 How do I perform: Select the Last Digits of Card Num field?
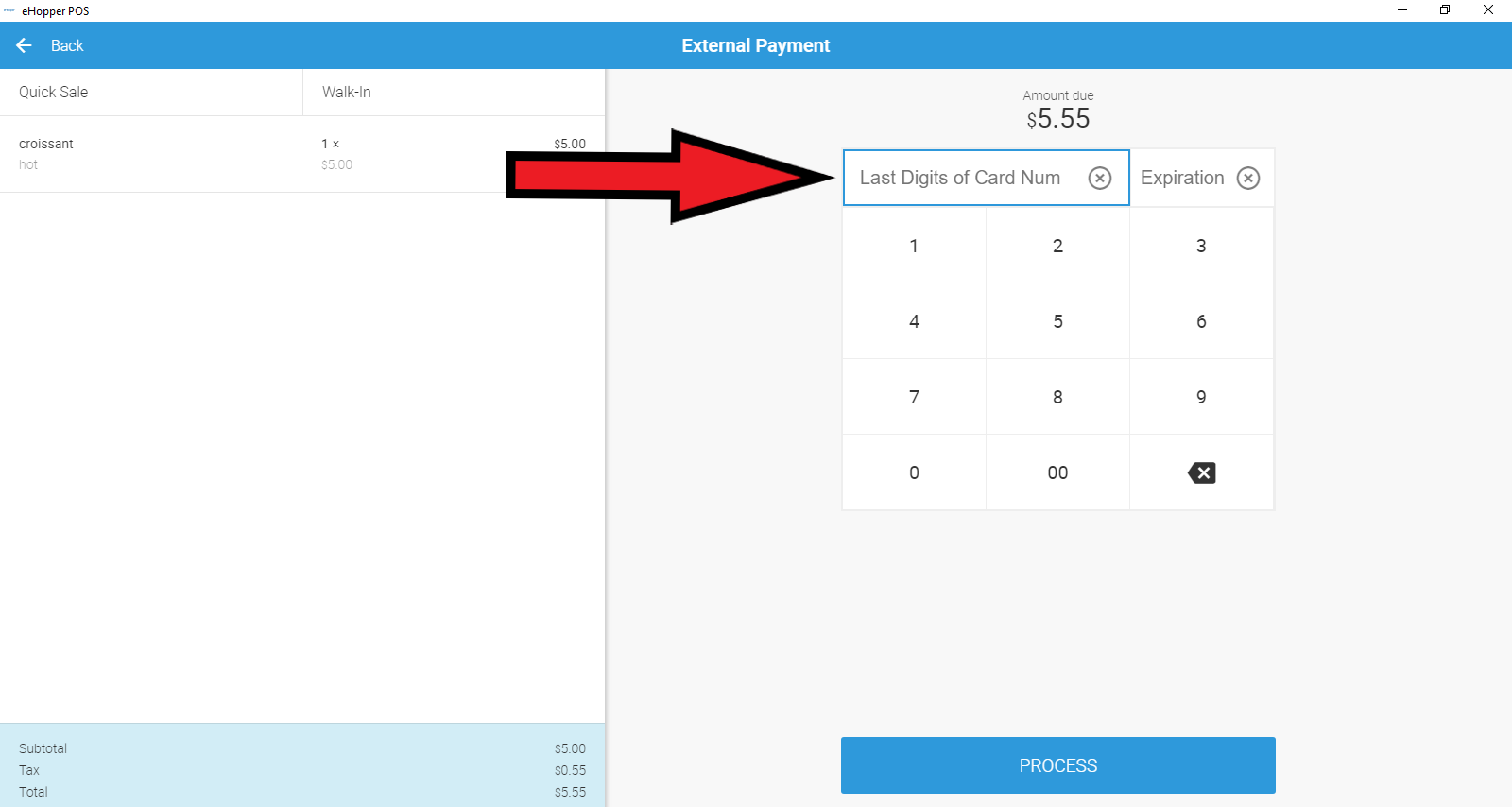click(x=987, y=178)
